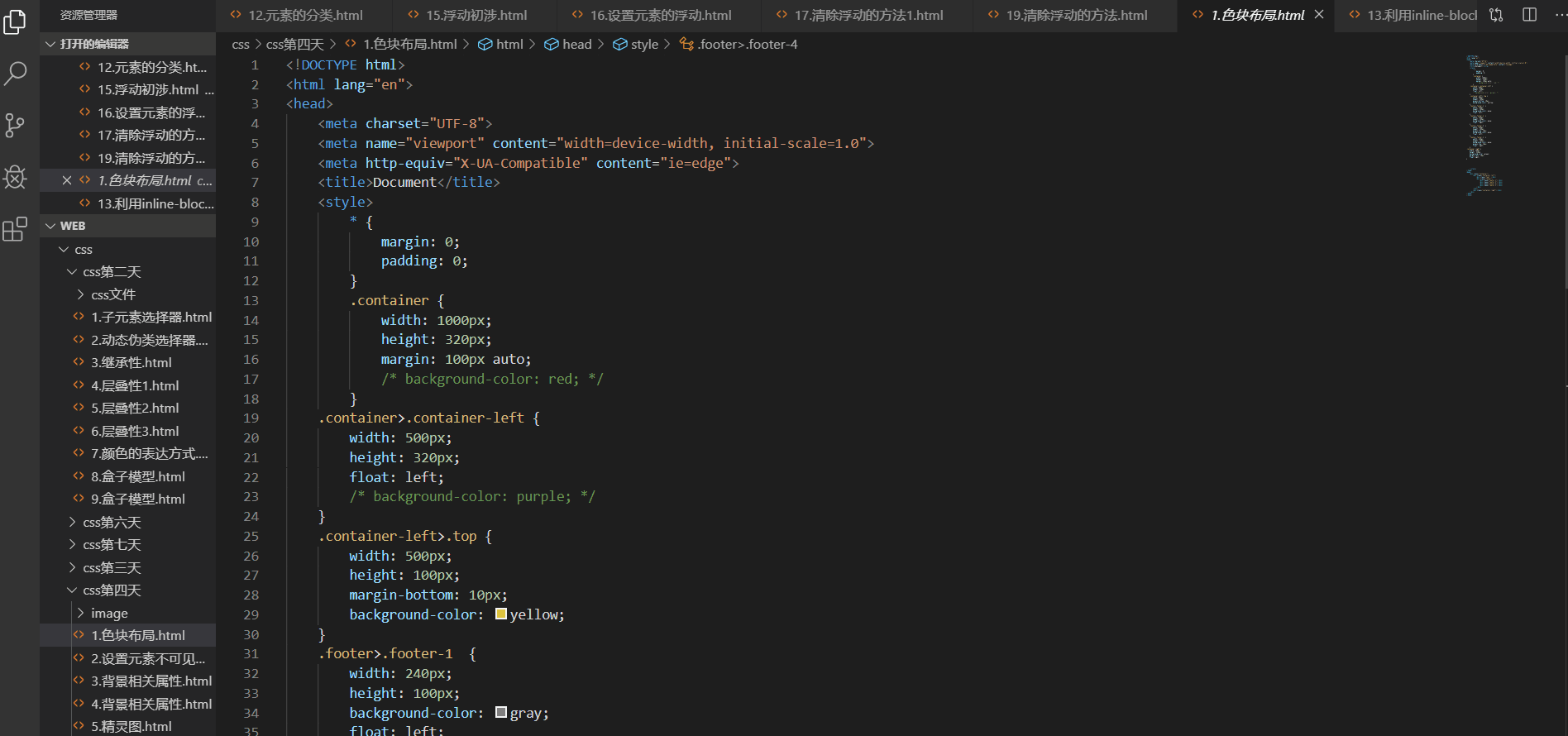Screen dimensions: 1568x736
Task: Collapse the css第二天 folder
Action: click(128, 271)
